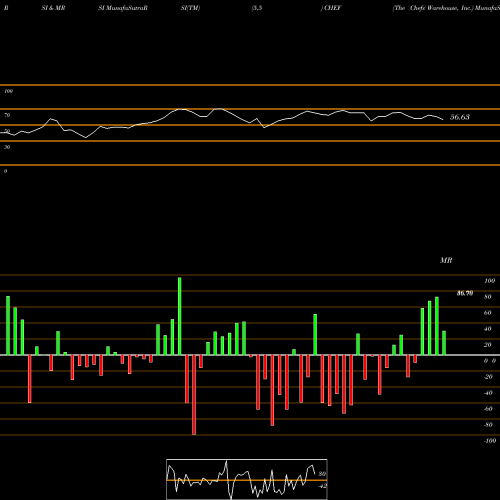This screenshot has height=500, width=500.
Task: Click the -20 label on MR axis
Action: tap(488, 377)
